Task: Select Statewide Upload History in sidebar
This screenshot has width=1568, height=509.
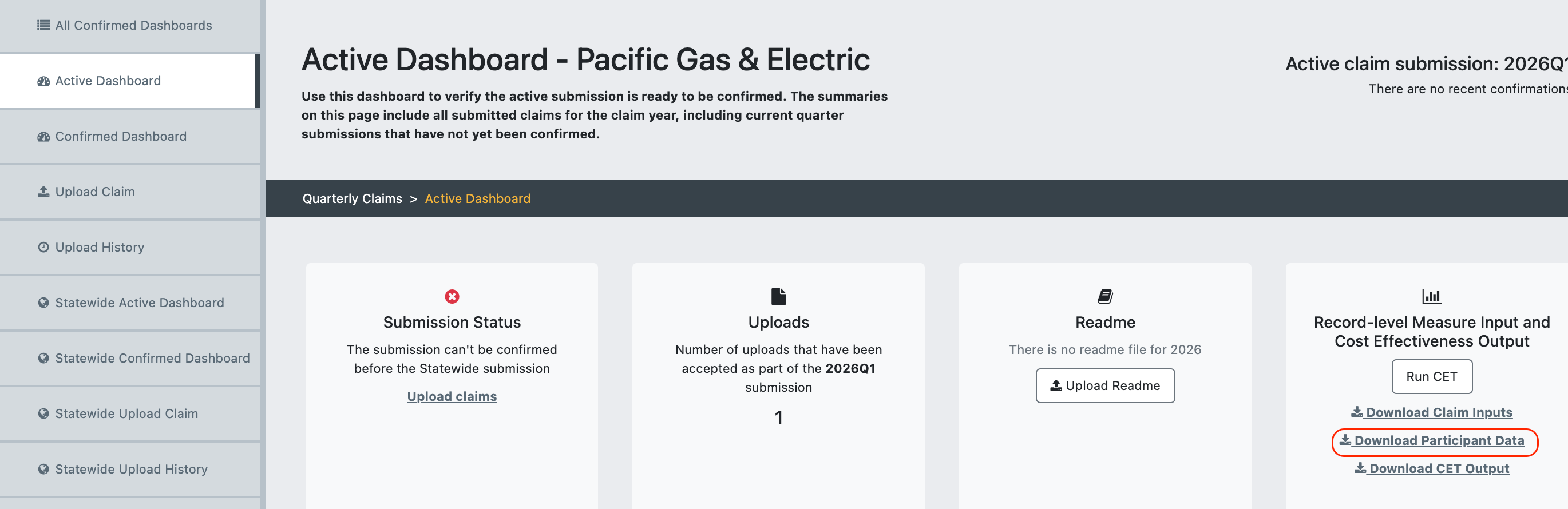Action: coord(130,469)
